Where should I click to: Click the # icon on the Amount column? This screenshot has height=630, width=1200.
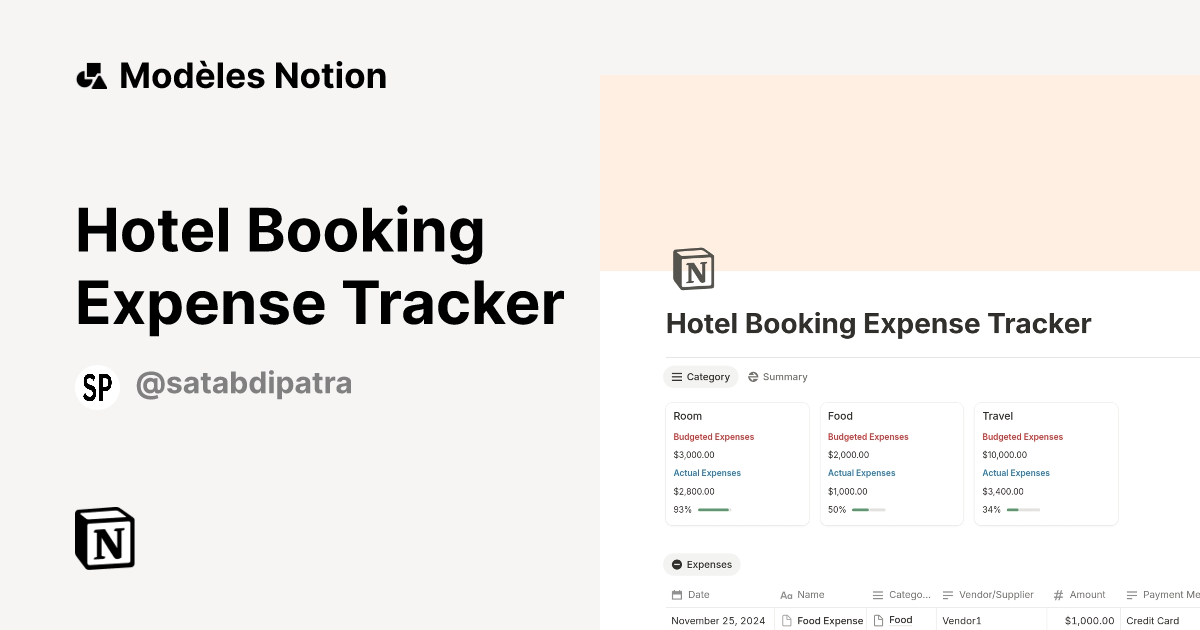1057,594
